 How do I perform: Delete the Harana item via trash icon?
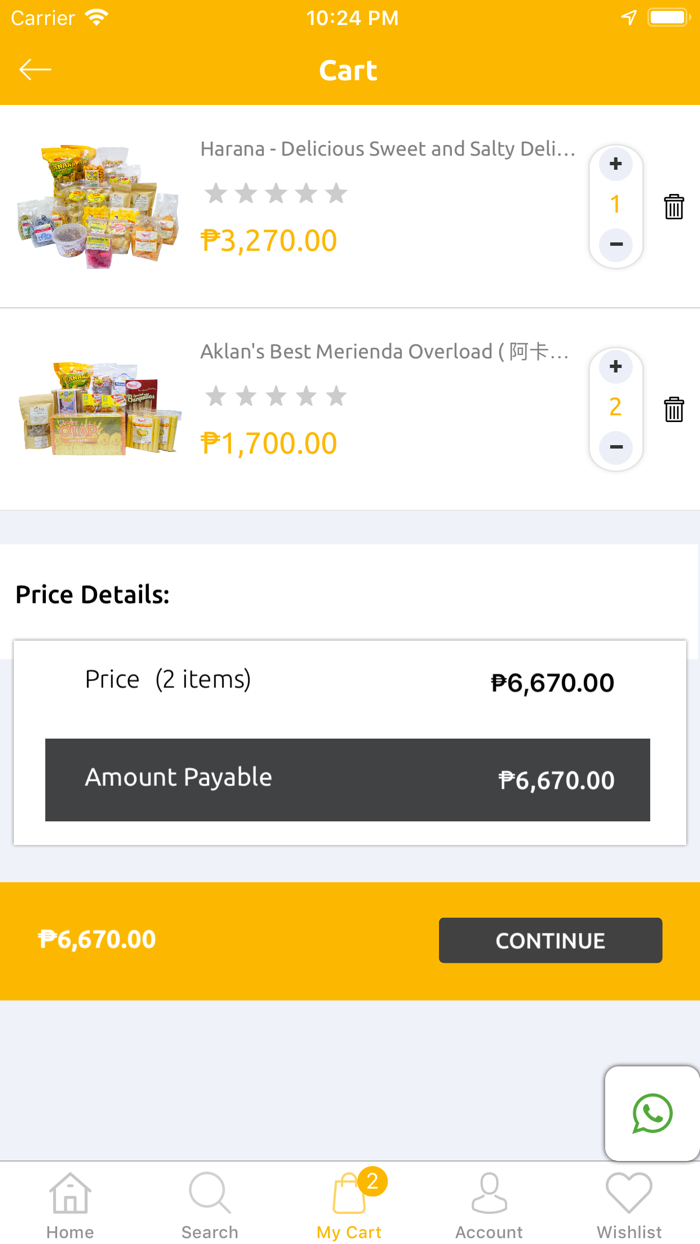point(675,206)
